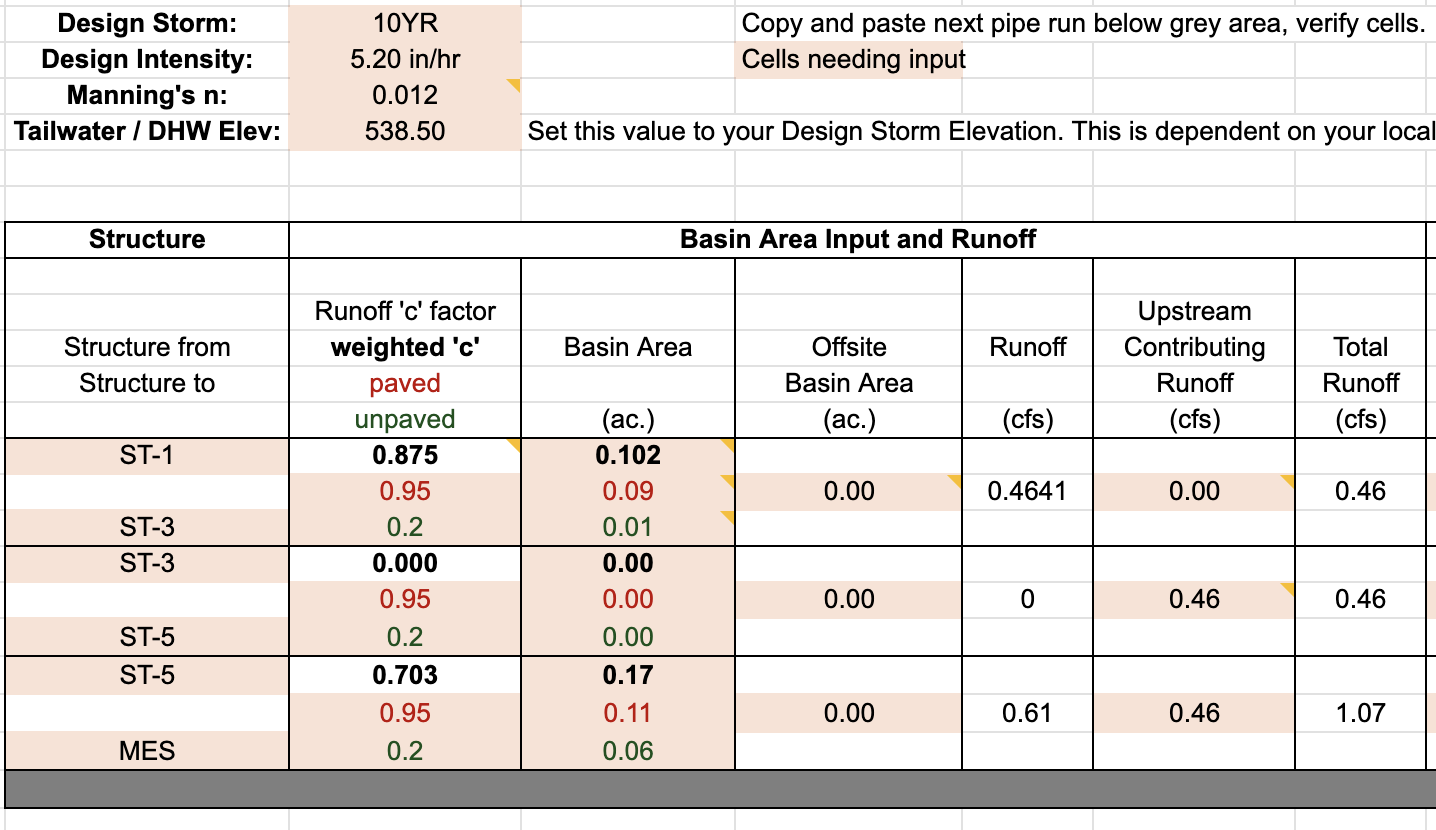Select the 'Structure to' heading cell

[x=147, y=383]
